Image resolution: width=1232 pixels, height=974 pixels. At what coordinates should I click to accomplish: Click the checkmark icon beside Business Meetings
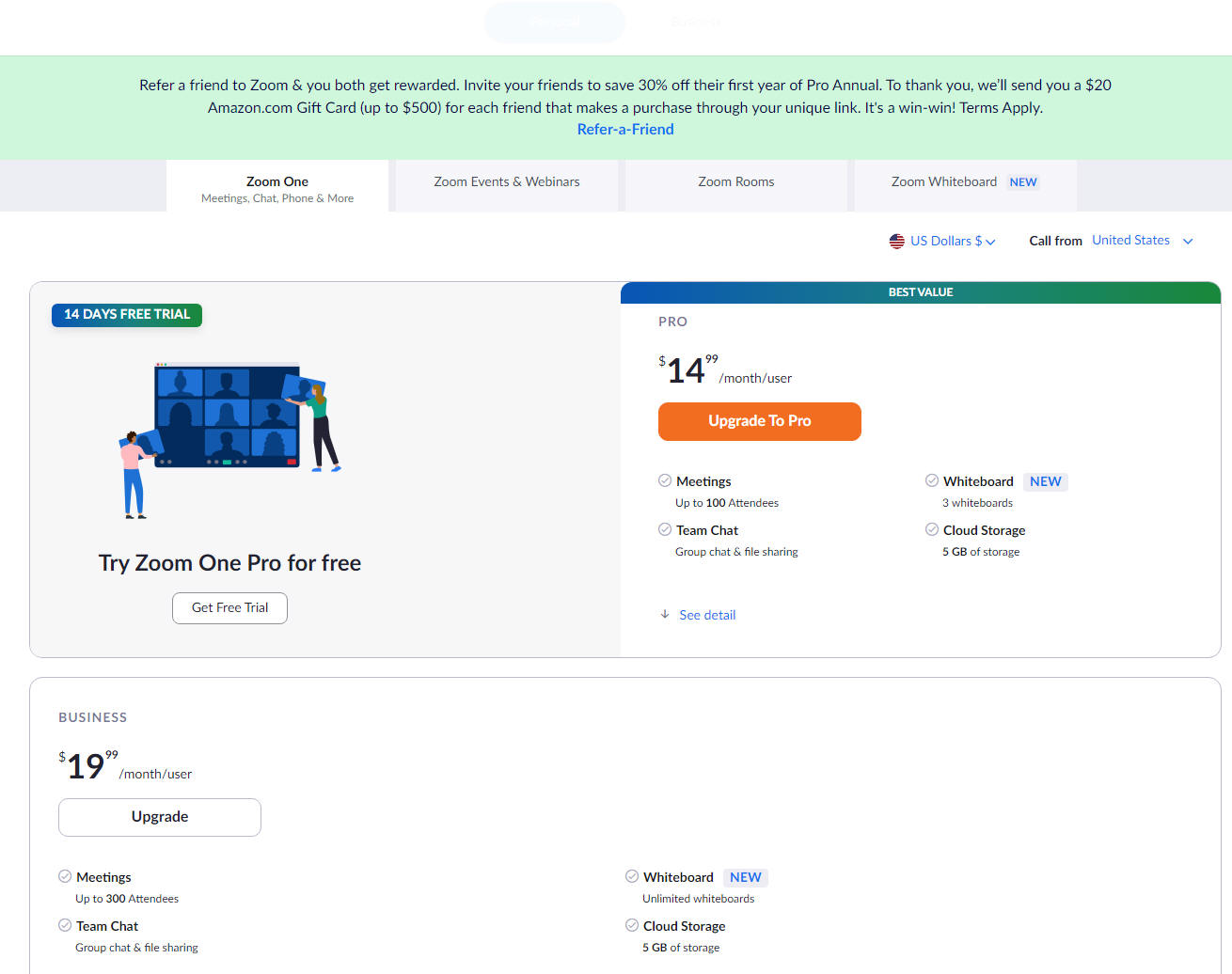(x=65, y=876)
